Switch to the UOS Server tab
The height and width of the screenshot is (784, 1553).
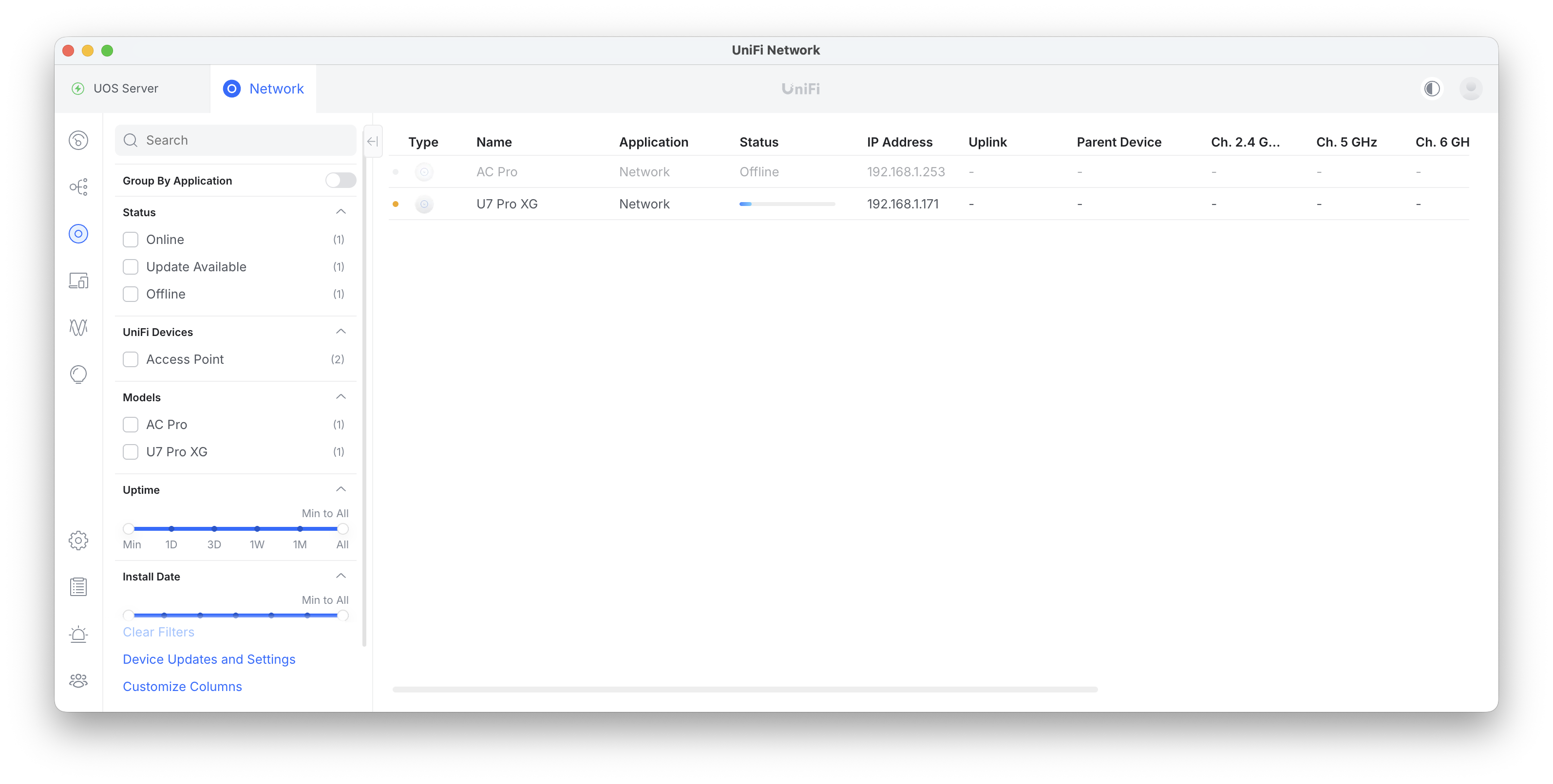(x=125, y=89)
